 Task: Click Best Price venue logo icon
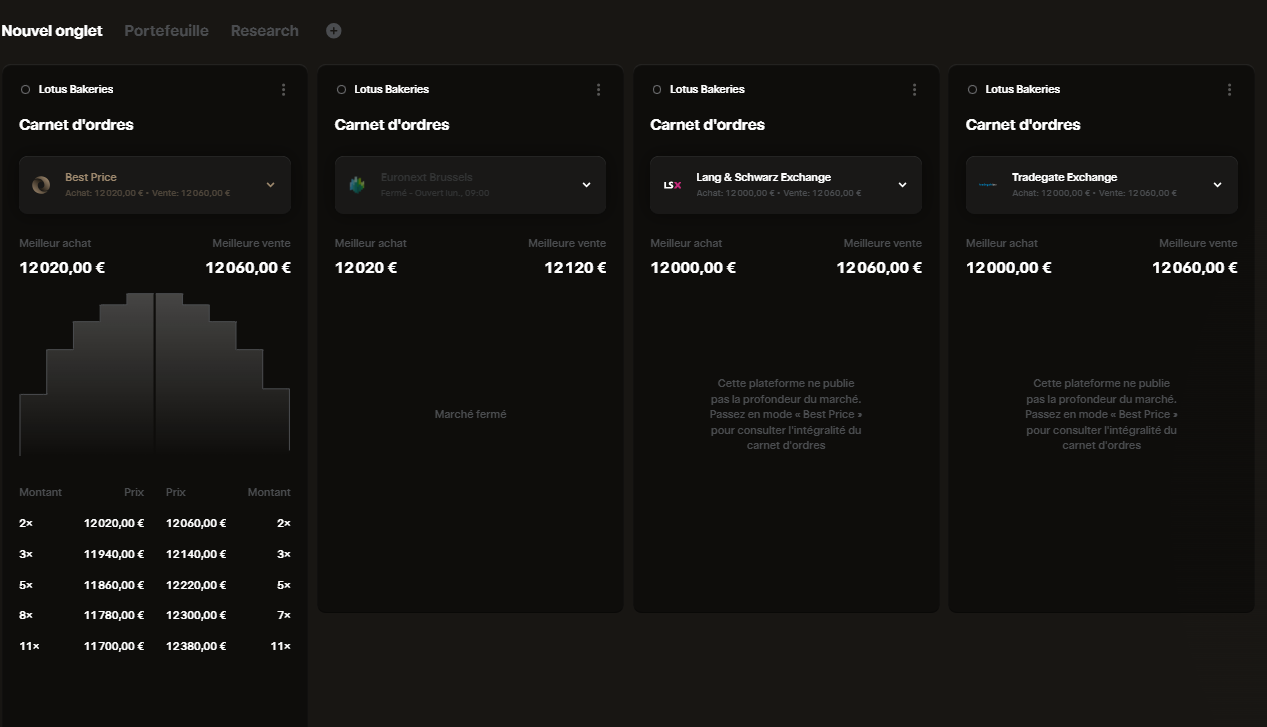click(x=41, y=184)
